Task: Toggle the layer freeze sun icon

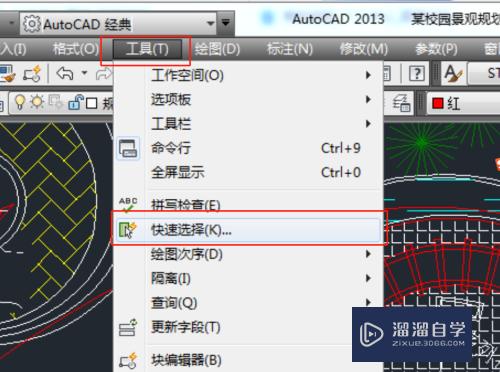Action: [x=37, y=102]
